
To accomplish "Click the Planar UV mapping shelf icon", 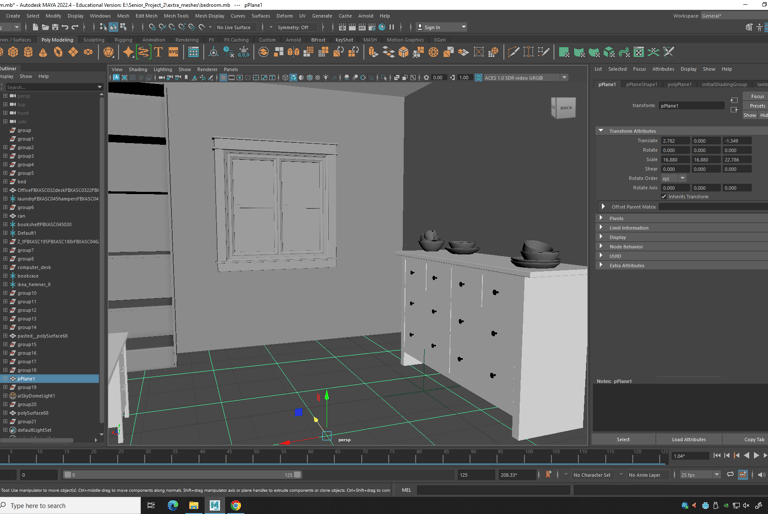I will tap(564, 52).
